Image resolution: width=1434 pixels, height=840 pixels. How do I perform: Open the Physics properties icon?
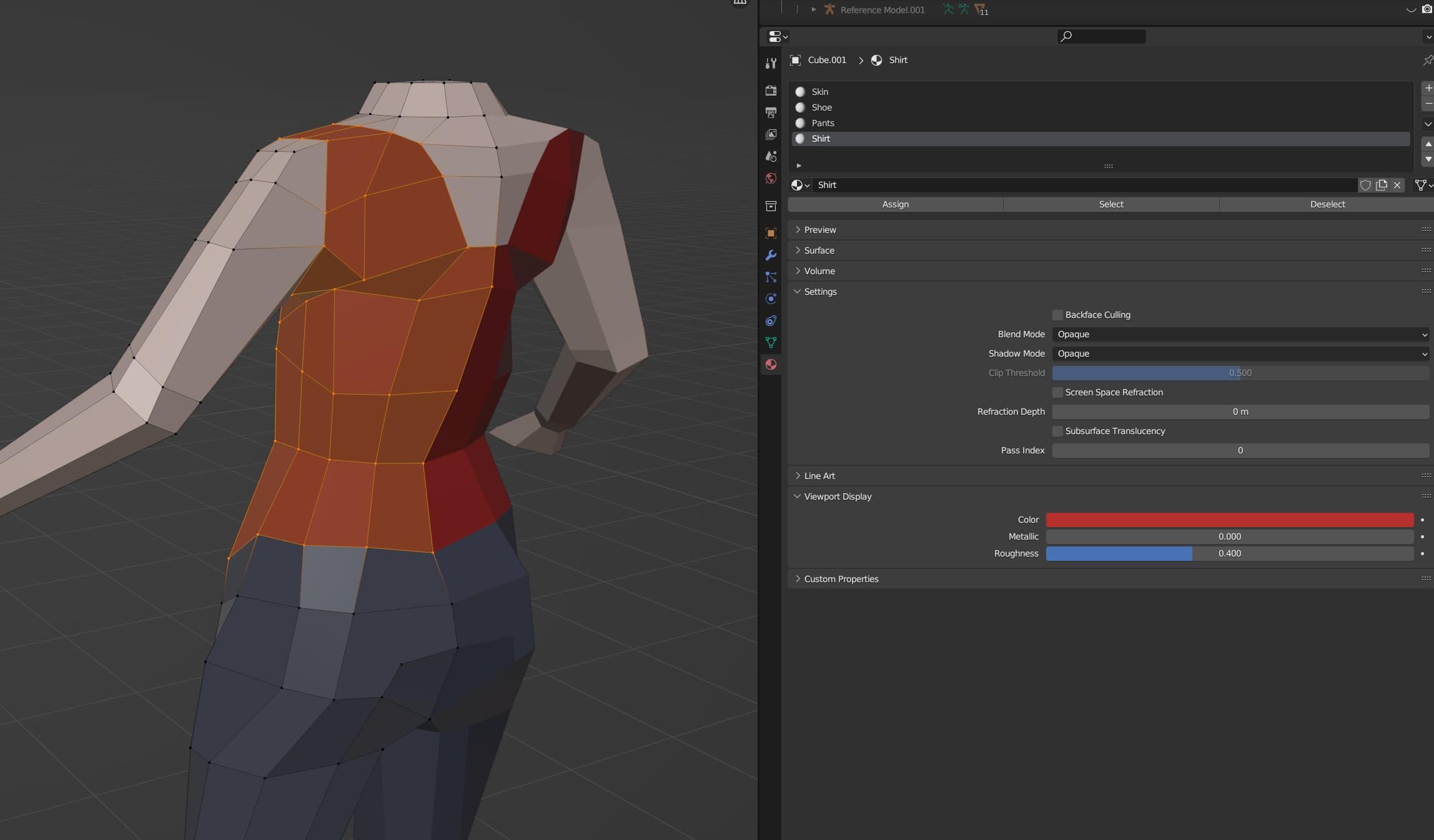coord(771,299)
